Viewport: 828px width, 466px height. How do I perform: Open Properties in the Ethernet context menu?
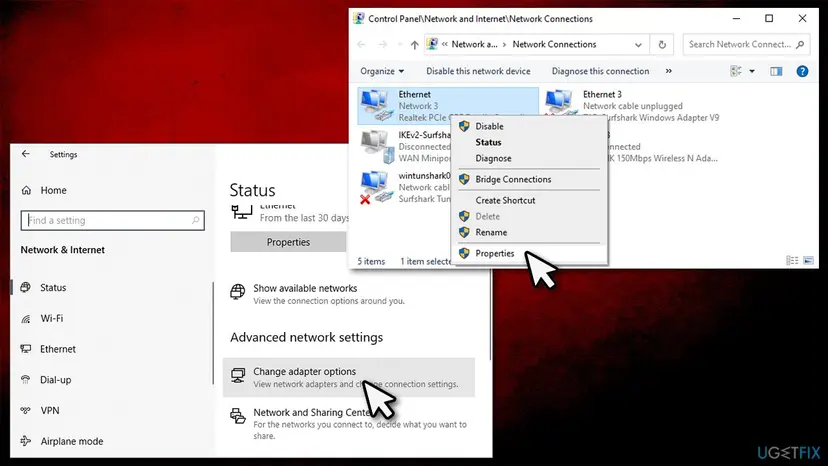tap(494, 254)
